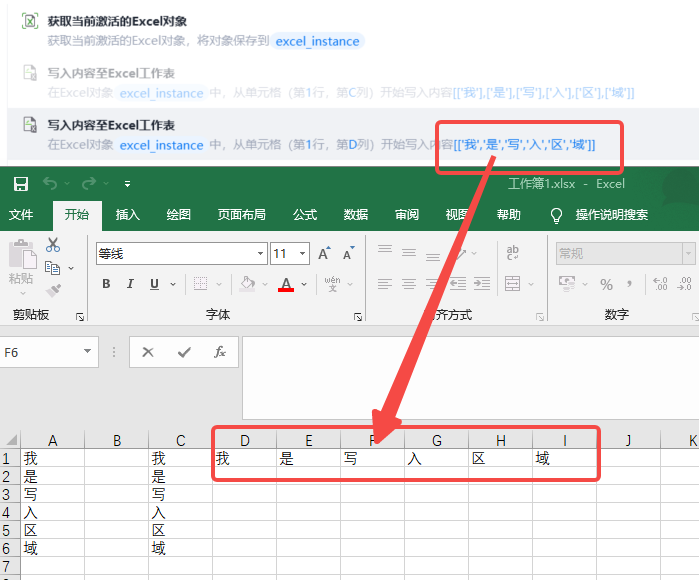Viewport: 699px width, 580px height.
Task: Click the Cut scissors icon
Action: [53, 245]
